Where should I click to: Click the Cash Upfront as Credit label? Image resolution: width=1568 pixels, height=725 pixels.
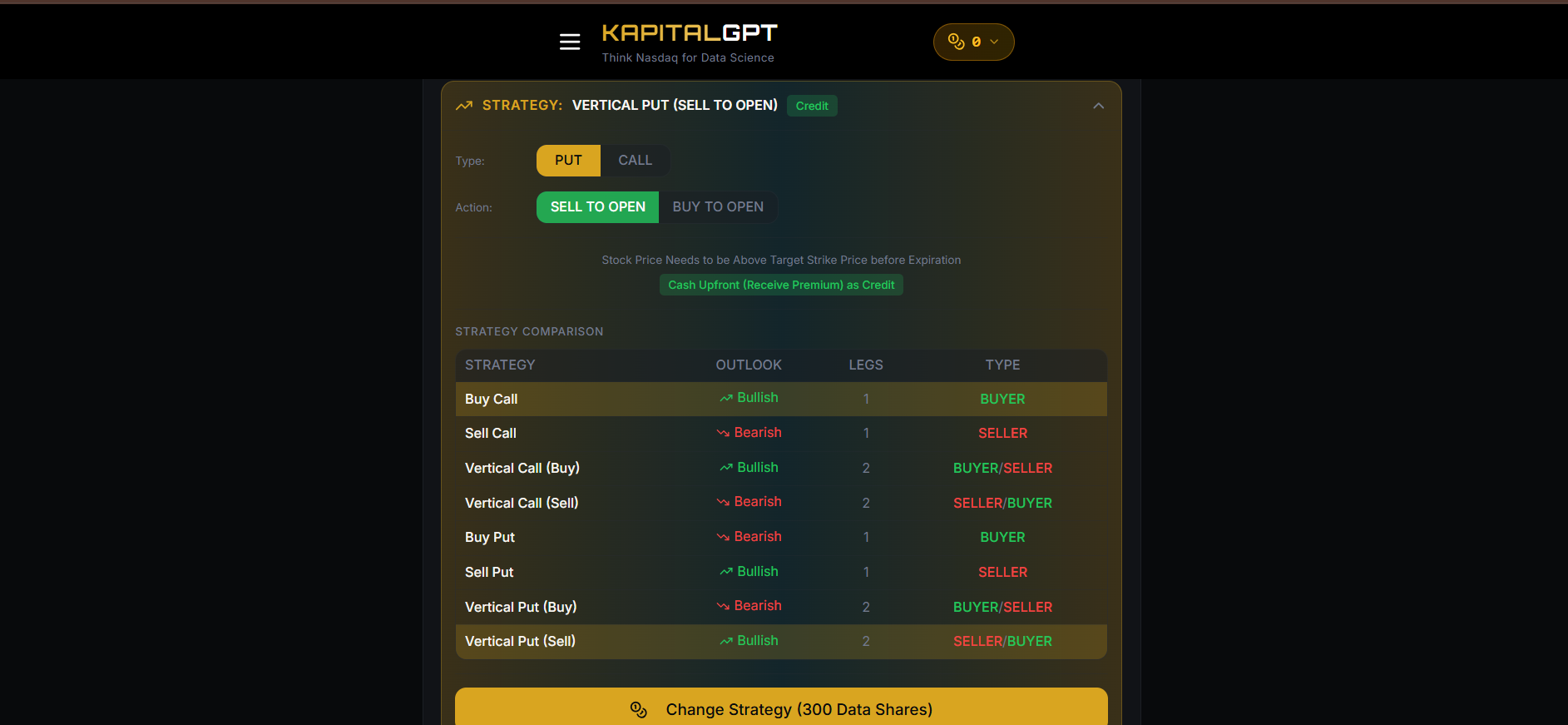(781, 285)
